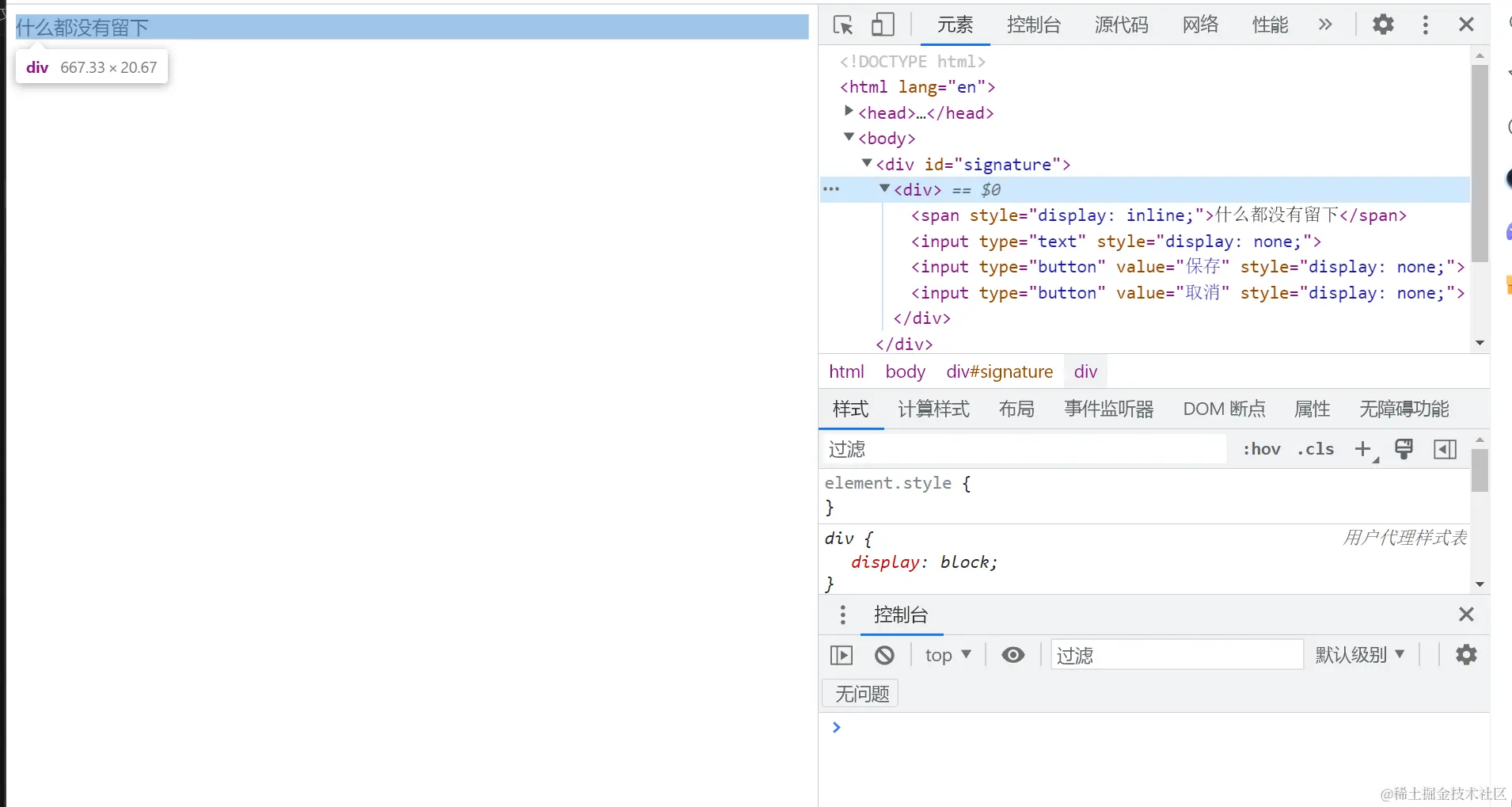1512x807 pixels.
Task: Add a new style rule with plus icon
Action: (1363, 449)
